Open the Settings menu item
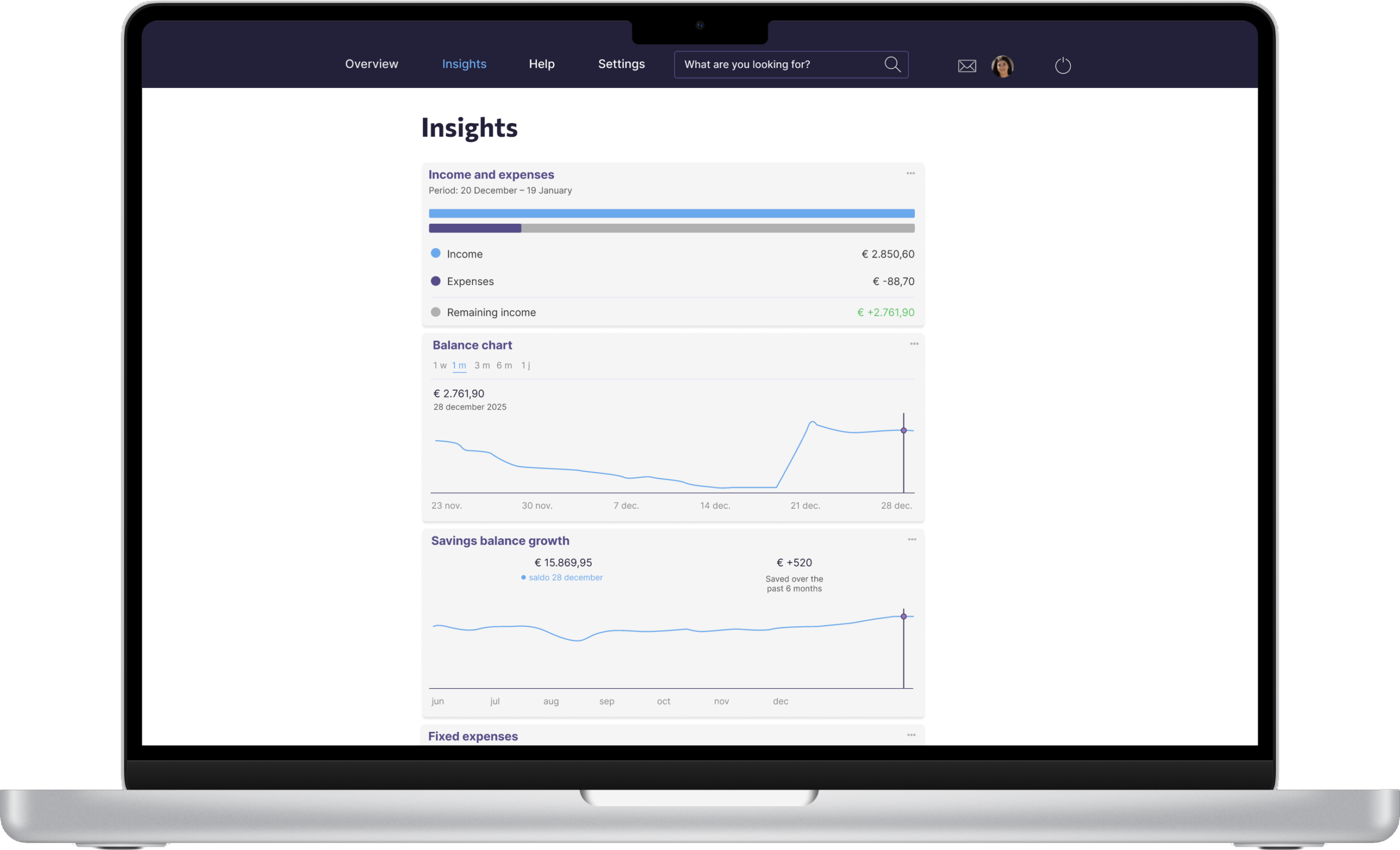Viewport: 1400px width, 850px height. point(621,64)
